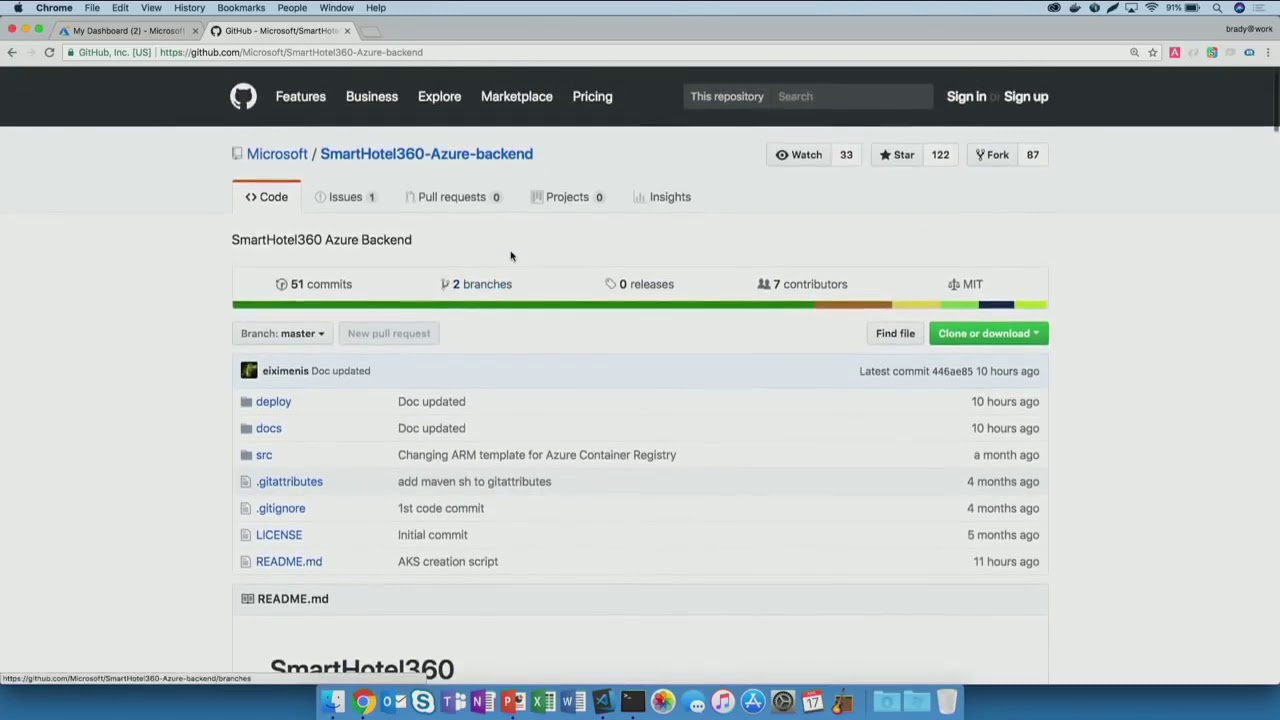Click the repository book icon beside Microsoft

[237, 154]
